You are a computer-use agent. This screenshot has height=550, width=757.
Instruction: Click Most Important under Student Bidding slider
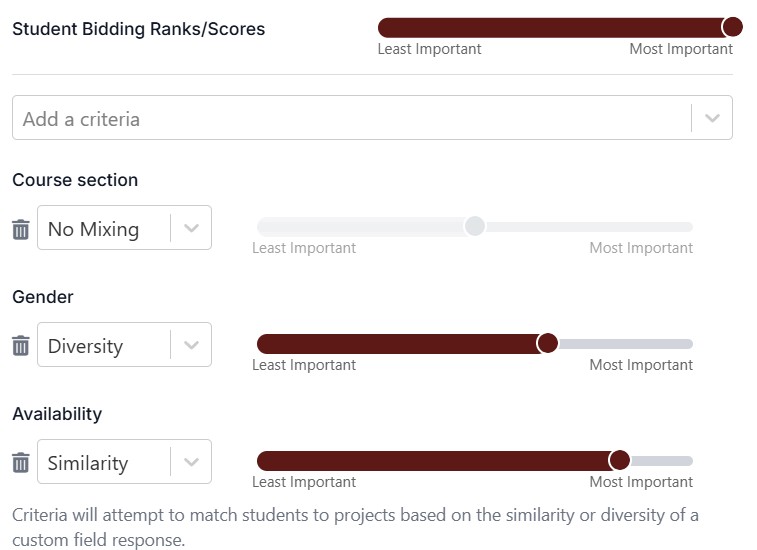point(681,49)
